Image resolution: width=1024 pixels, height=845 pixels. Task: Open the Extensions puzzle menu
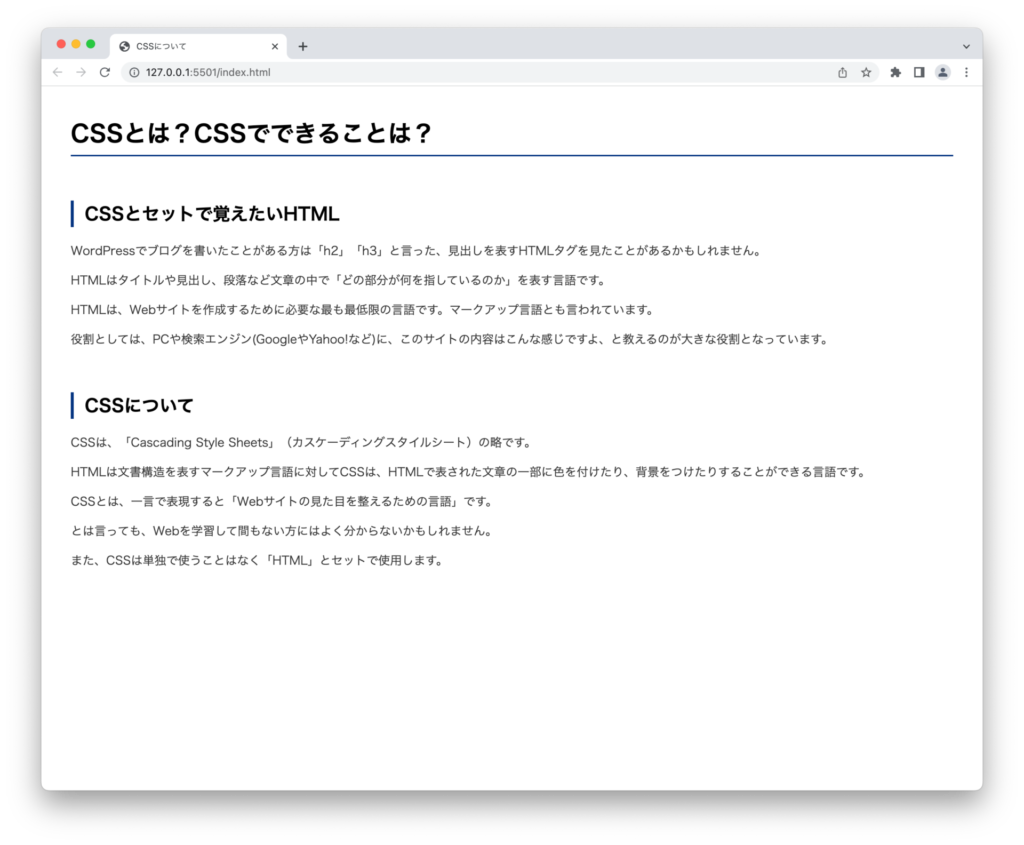coord(895,72)
